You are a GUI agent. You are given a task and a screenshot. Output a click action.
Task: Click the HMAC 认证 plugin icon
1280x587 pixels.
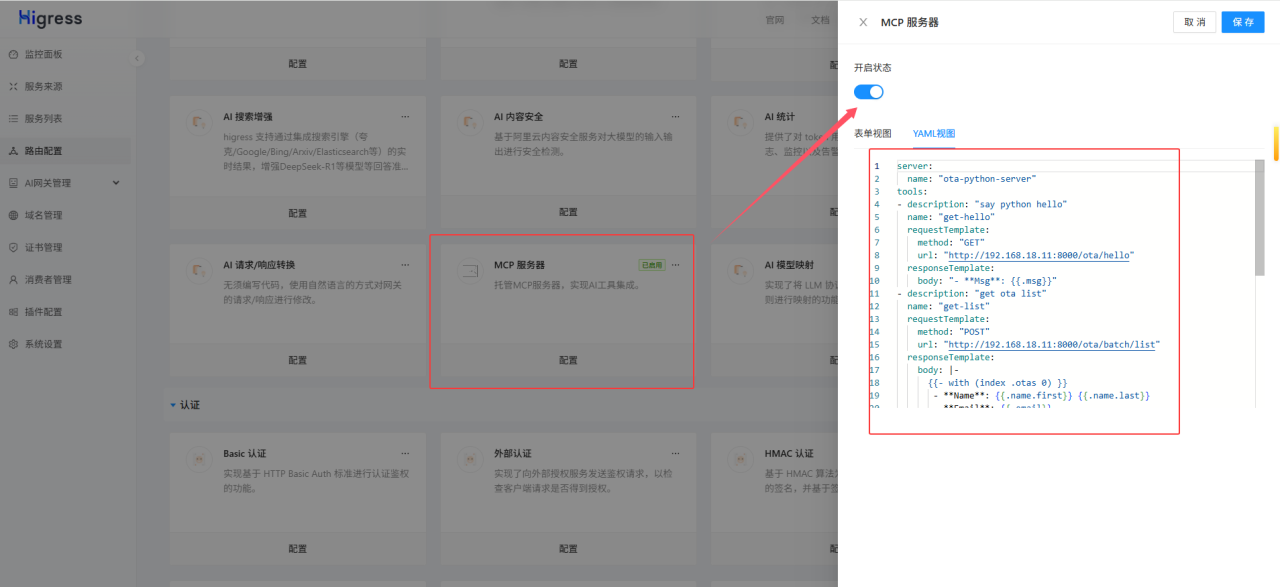pyautogui.click(x=739, y=459)
